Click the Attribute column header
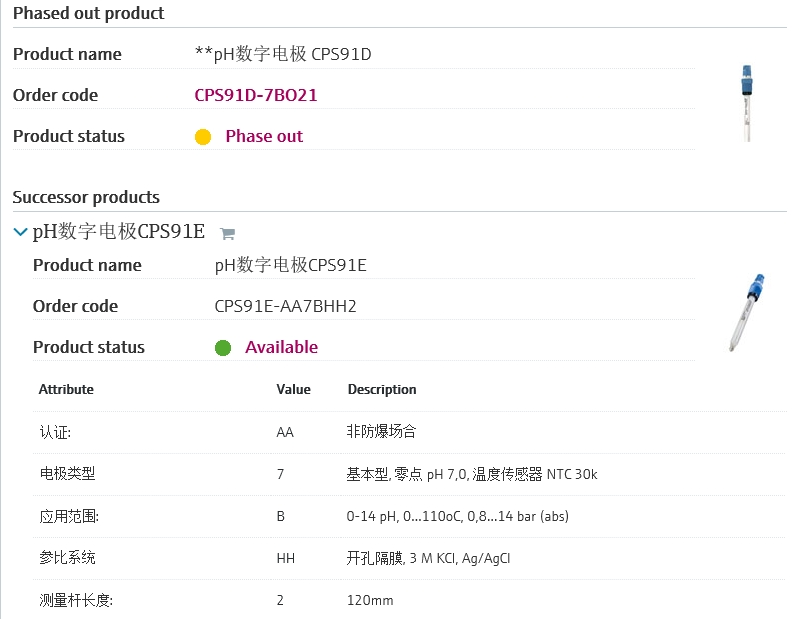Image resolution: width=799 pixels, height=619 pixels. click(x=66, y=389)
